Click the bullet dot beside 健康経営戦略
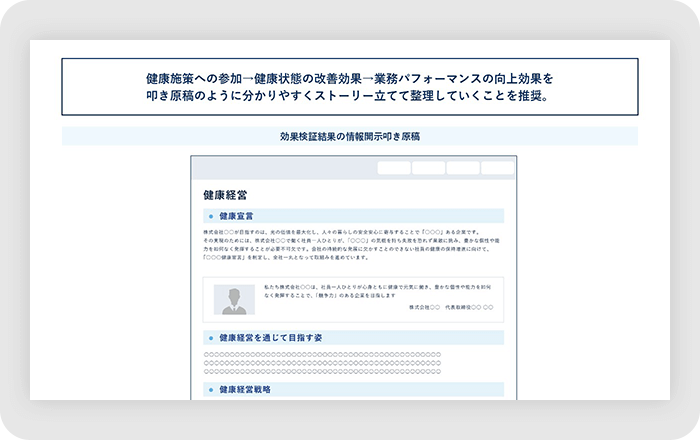 [x=210, y=389]
